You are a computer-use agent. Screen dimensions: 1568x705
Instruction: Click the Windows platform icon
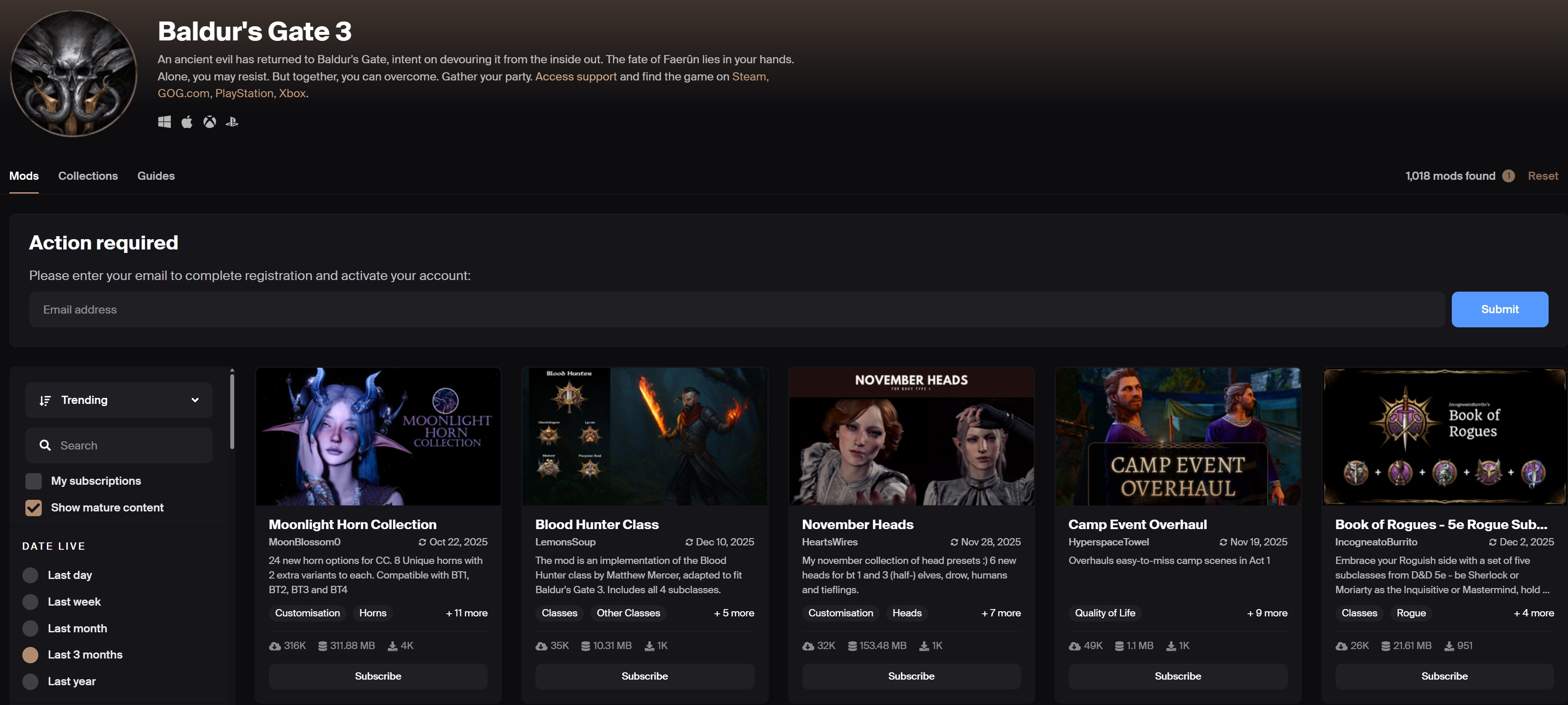pyautogui.click(x=164, y=122)
